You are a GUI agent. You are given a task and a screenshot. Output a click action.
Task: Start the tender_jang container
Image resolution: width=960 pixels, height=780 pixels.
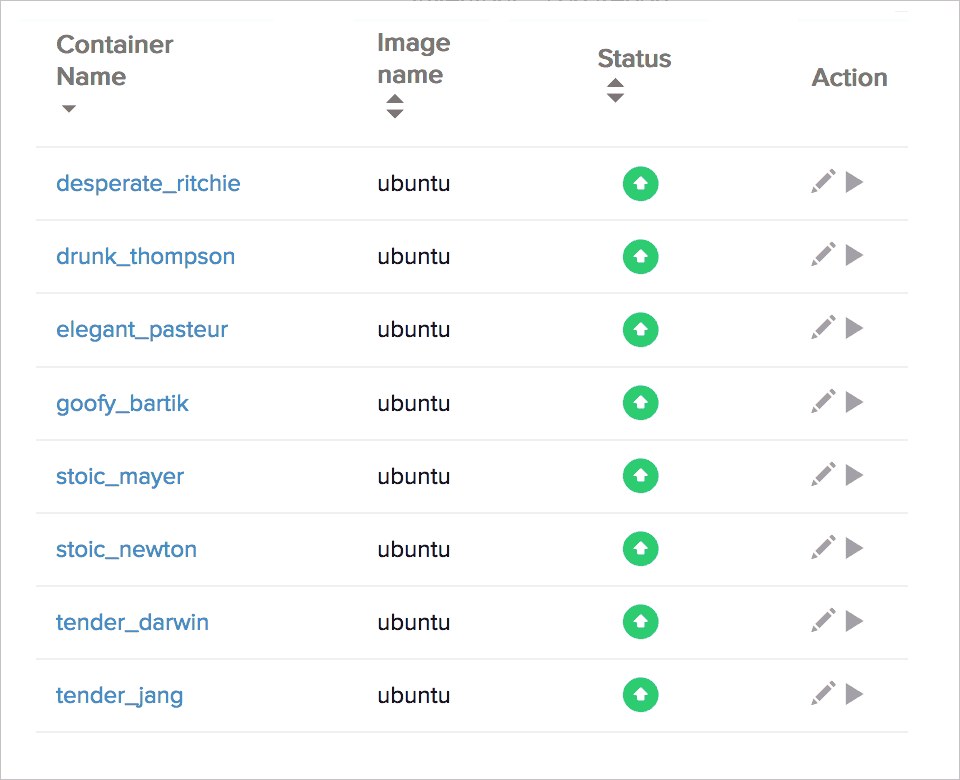tap(855, 694)
